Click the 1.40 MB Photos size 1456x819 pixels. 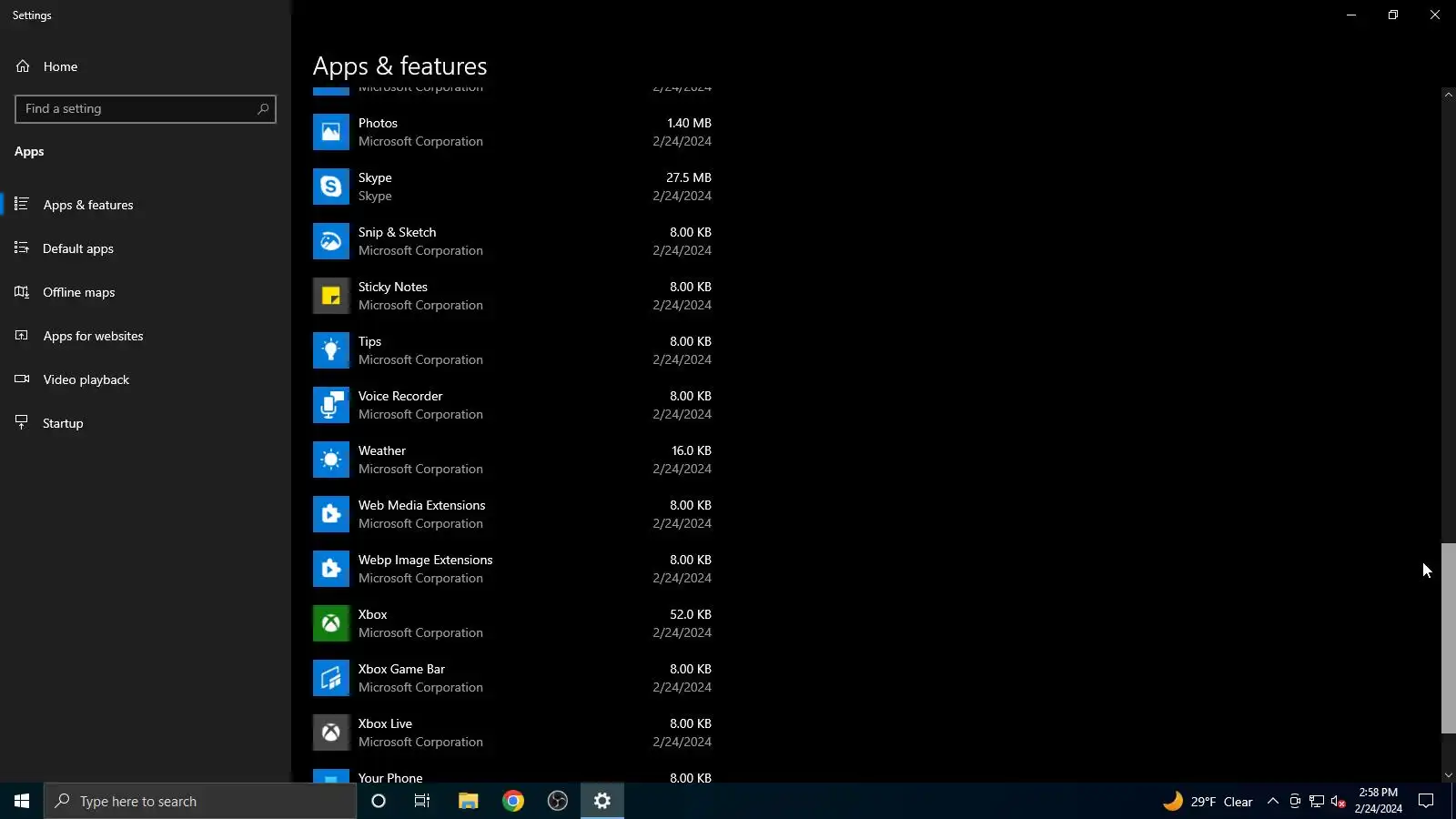click(689, 123)
